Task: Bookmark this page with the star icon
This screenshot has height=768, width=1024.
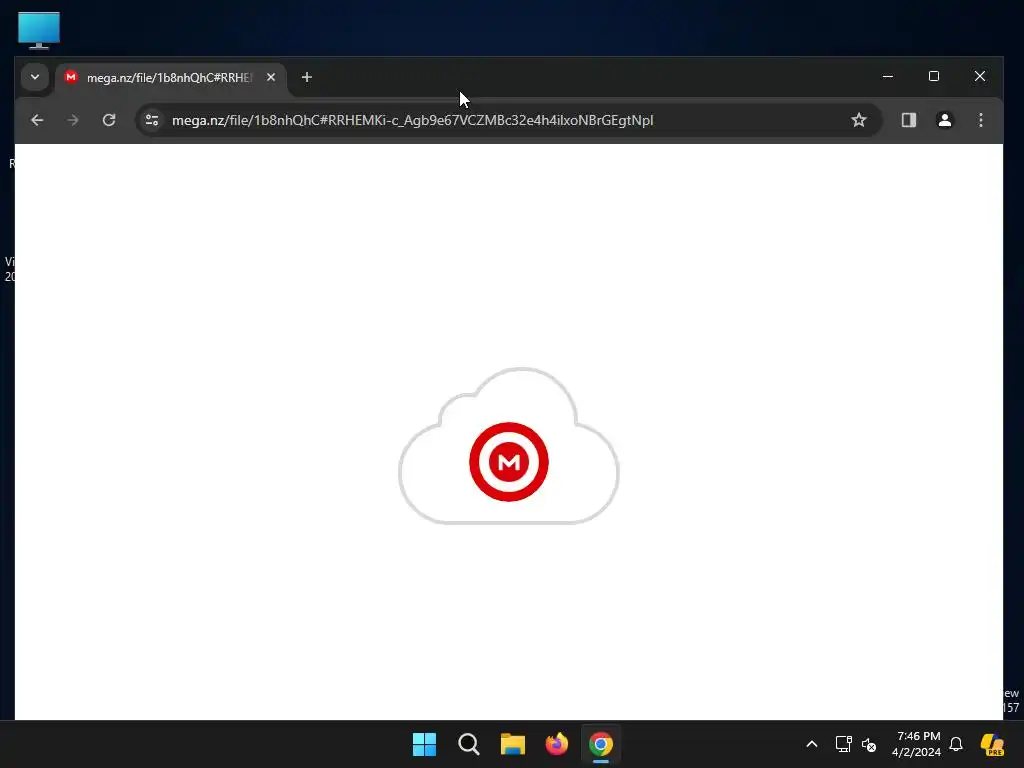Action: click(859, 120)
